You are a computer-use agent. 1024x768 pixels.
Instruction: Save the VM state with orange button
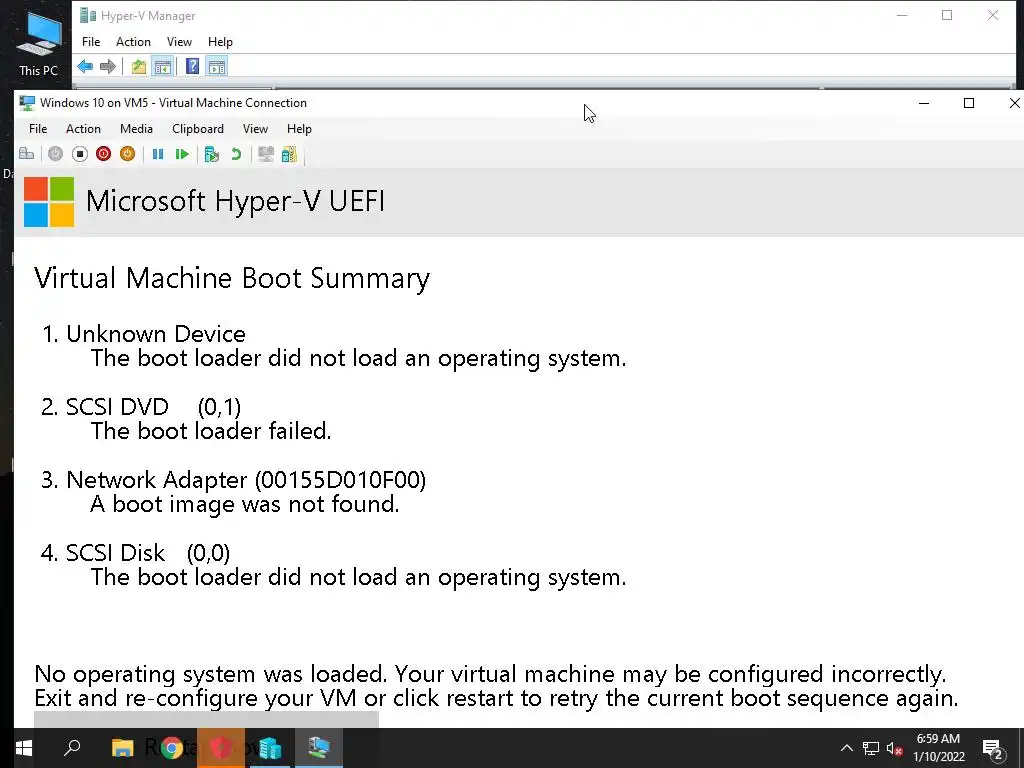point(127,154)
